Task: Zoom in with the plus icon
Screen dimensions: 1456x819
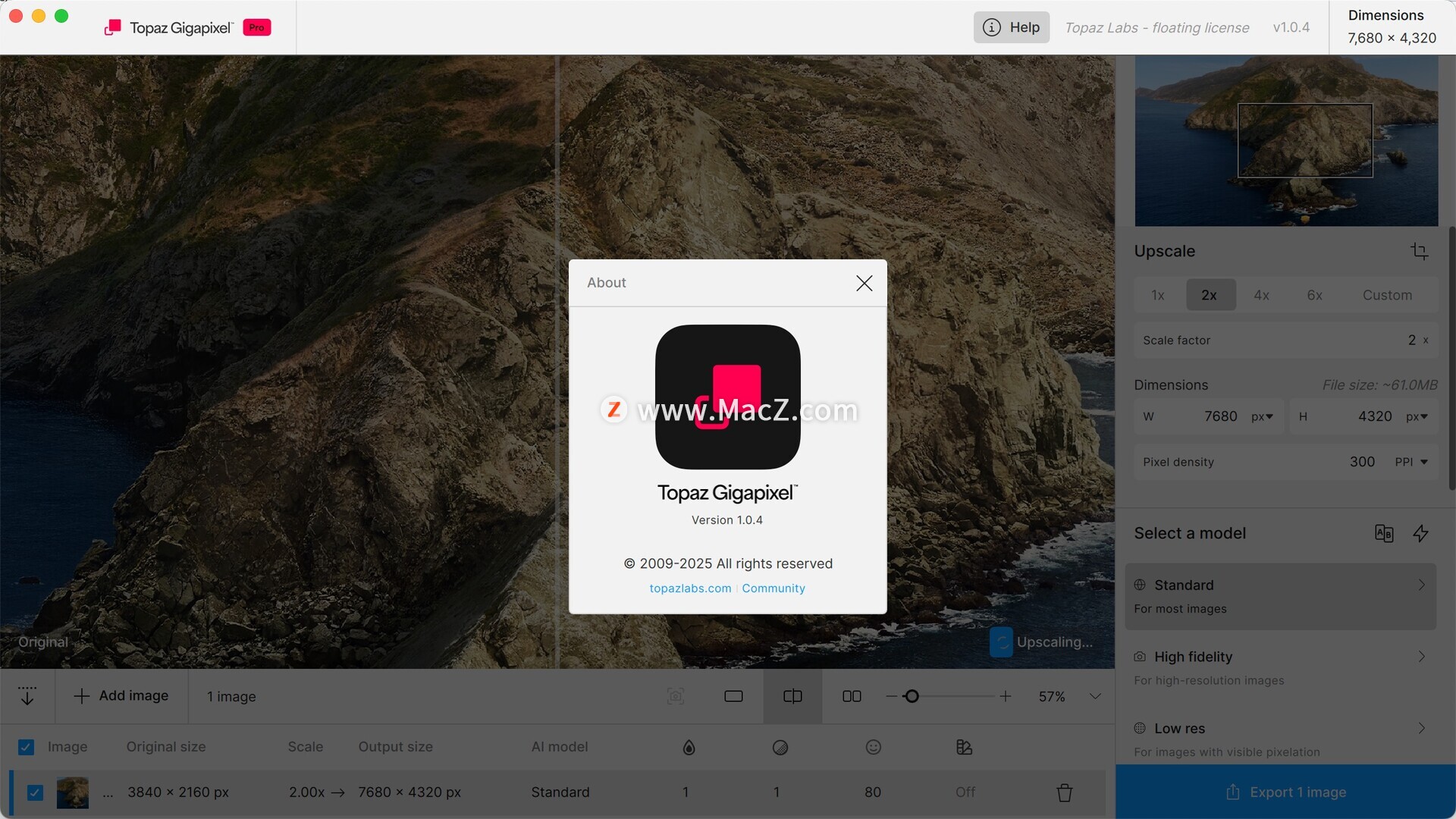Action: pyautogui.click(x=1005, y=696)
